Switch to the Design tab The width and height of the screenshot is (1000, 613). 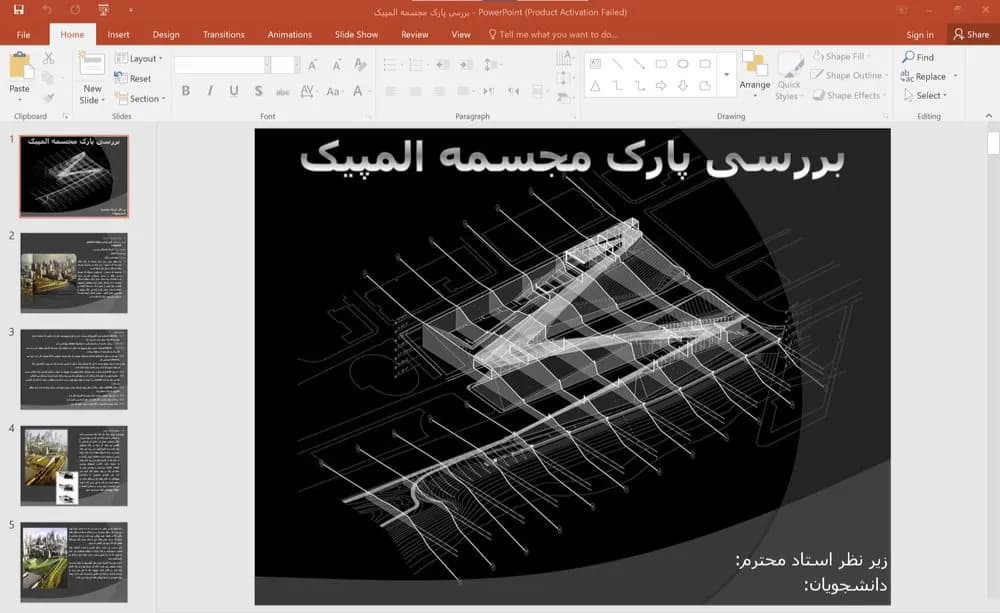(x=166, y=34)
